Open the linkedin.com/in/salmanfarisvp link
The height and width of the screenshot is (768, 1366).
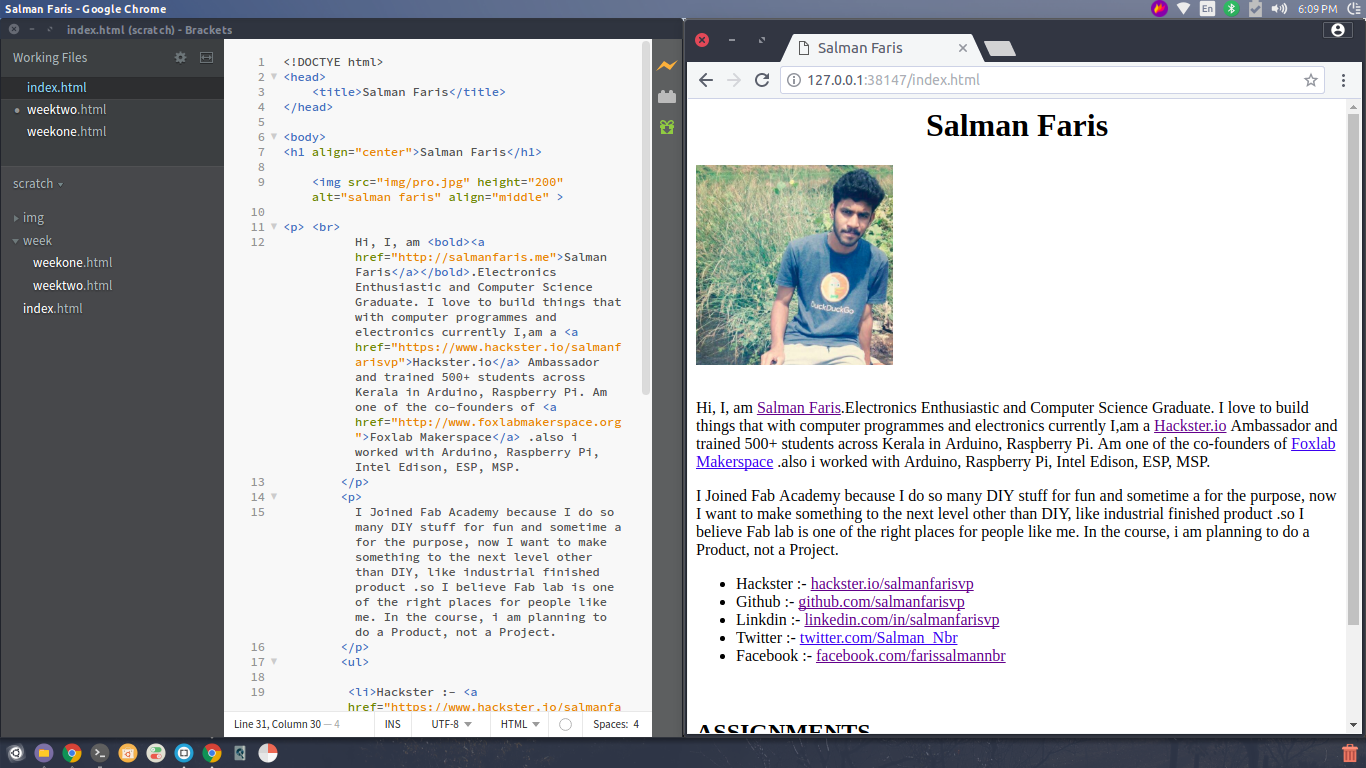click(902, 620)
